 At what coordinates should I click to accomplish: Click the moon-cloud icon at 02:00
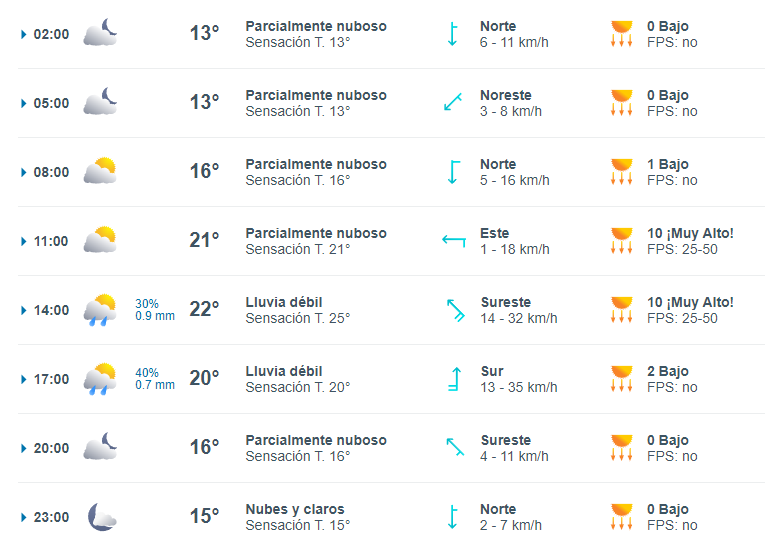(101, 32)
